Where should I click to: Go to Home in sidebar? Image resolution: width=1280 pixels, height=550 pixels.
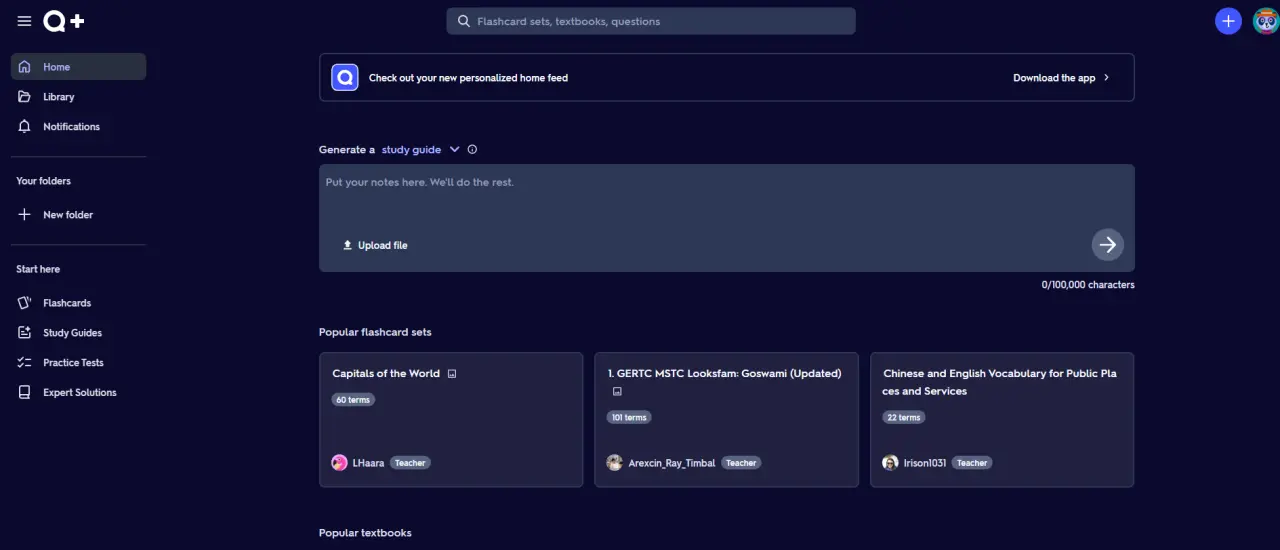point(78,67)
